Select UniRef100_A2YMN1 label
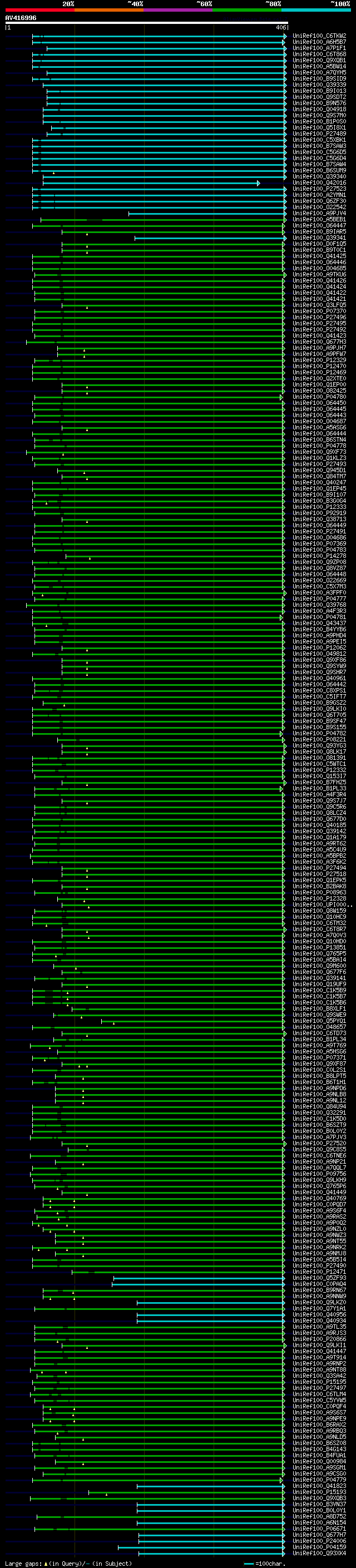Viewport: 356px width, 1568px height. point(319,195)
